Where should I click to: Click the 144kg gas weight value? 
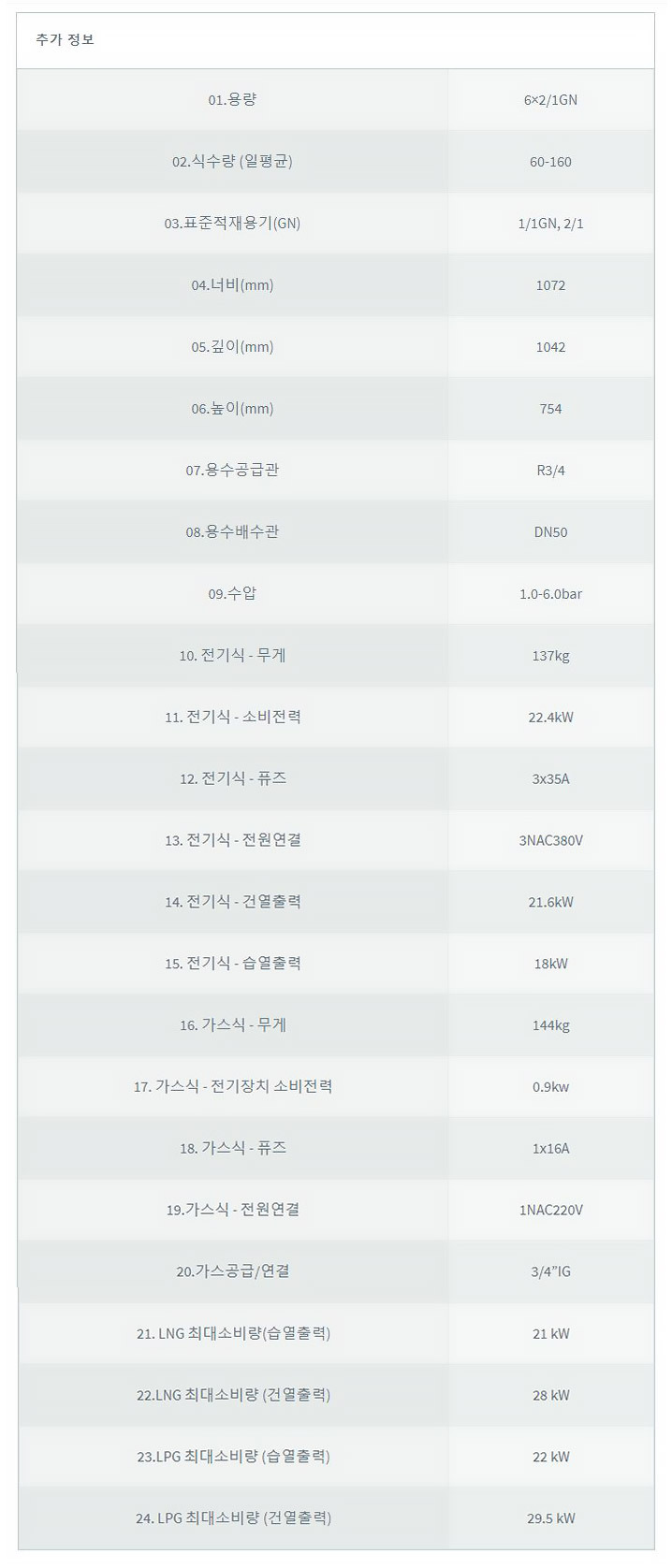[550, 1025]
